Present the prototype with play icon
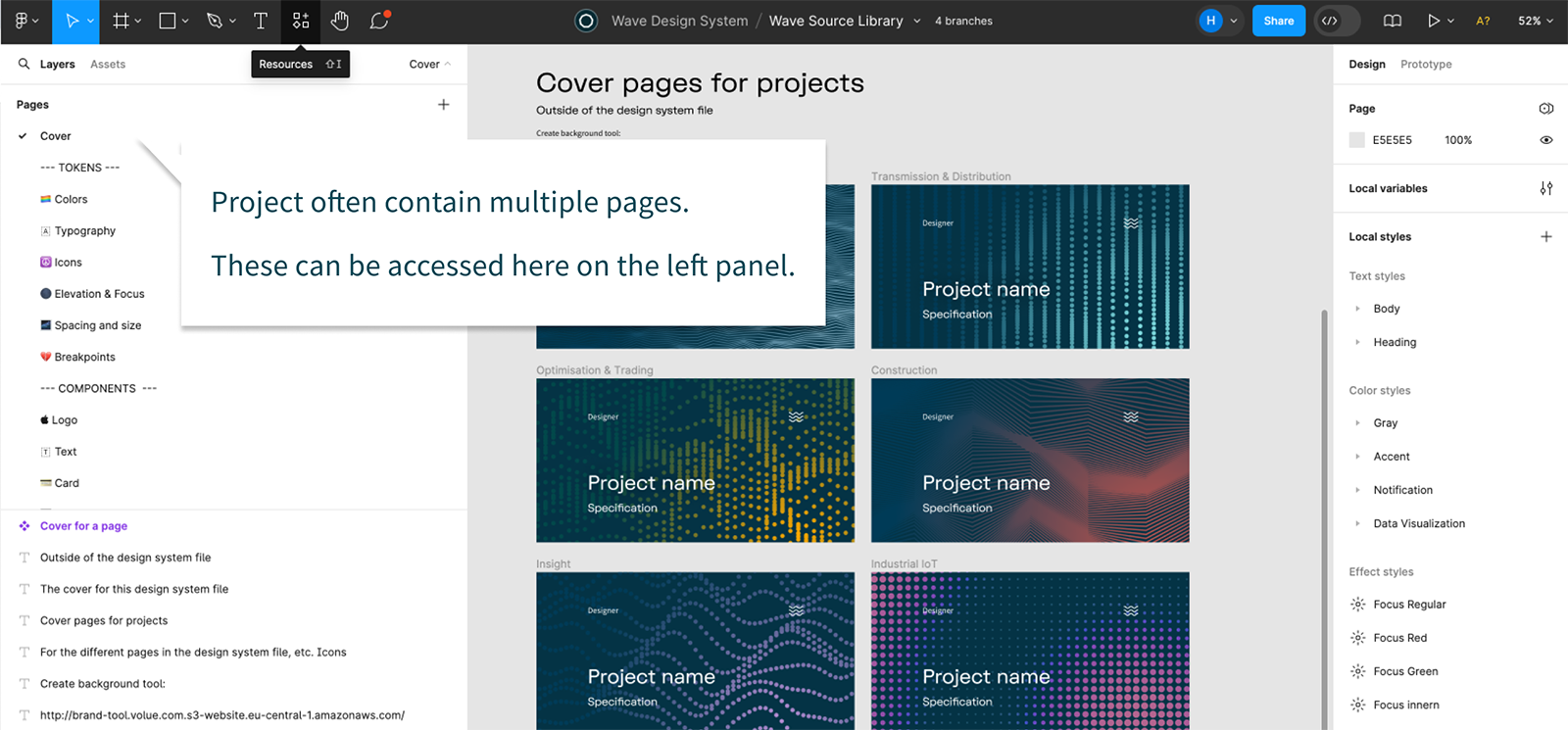The height and width of the screenshot is (730, 1568). tap(1434, 21)
